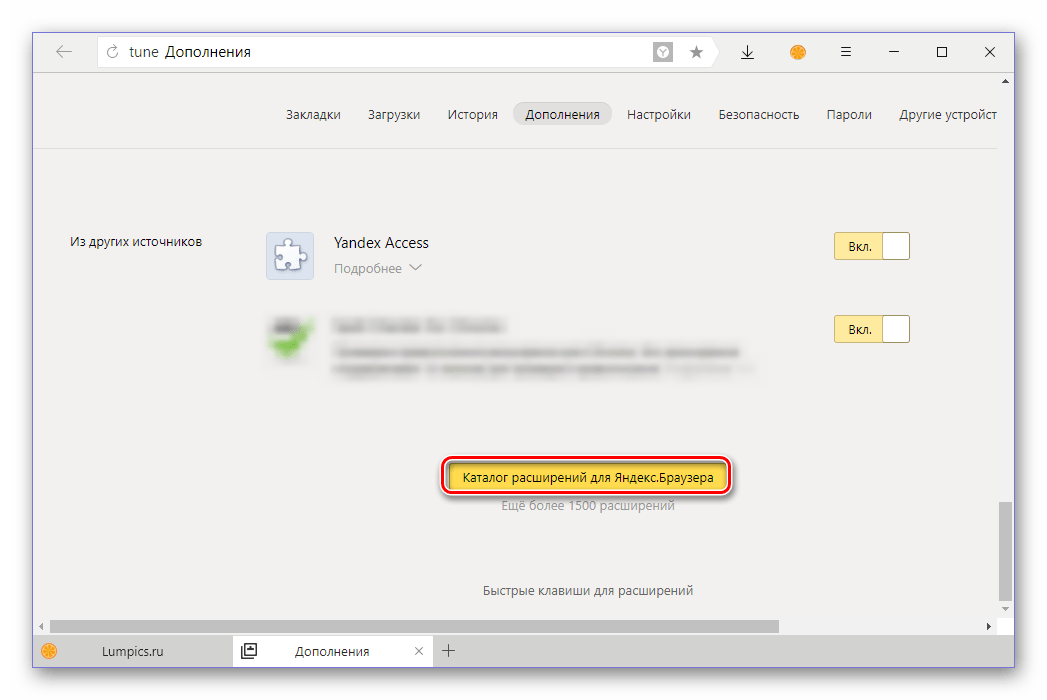
Task: Open the Загрузки section
Action: pyautogui.click(x=394, y=114)
